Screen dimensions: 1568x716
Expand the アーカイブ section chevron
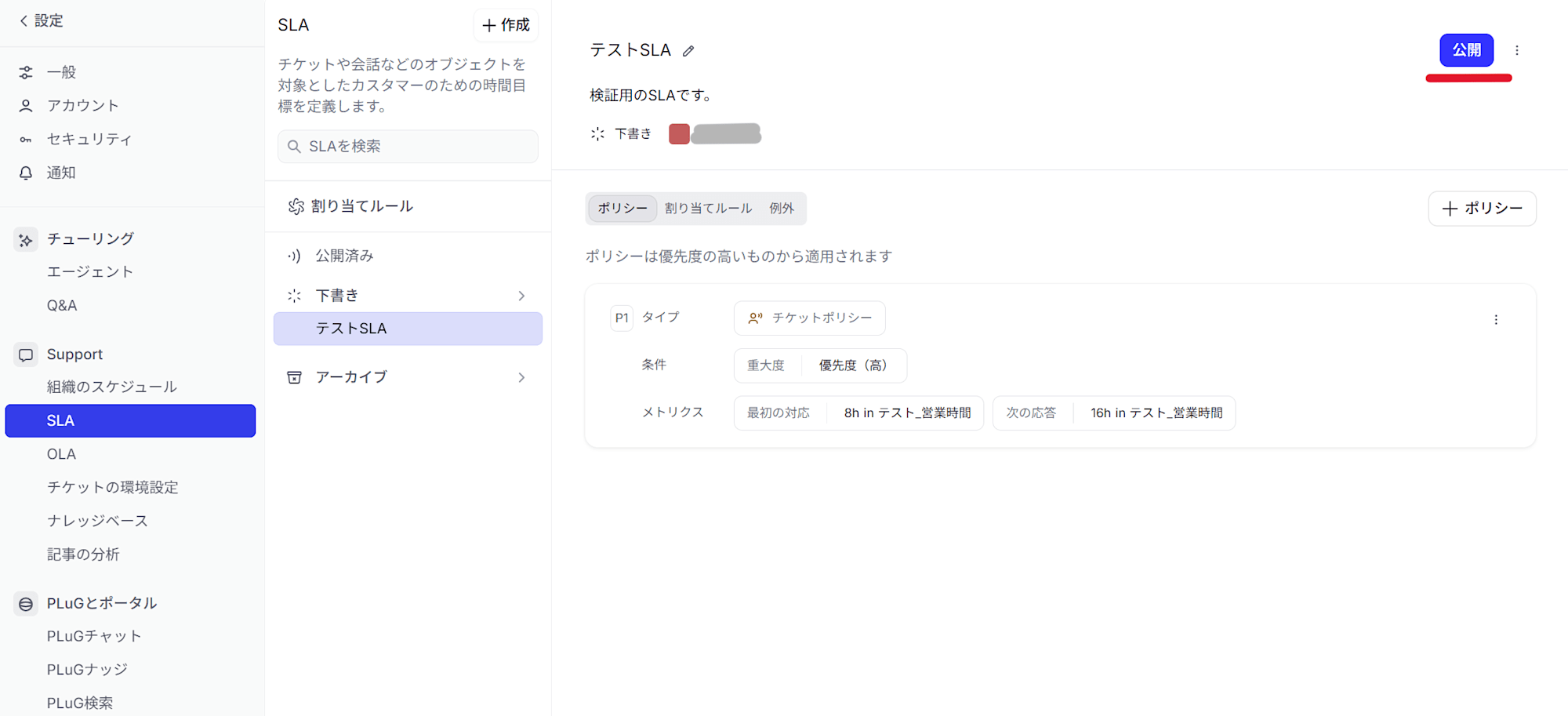521,377
